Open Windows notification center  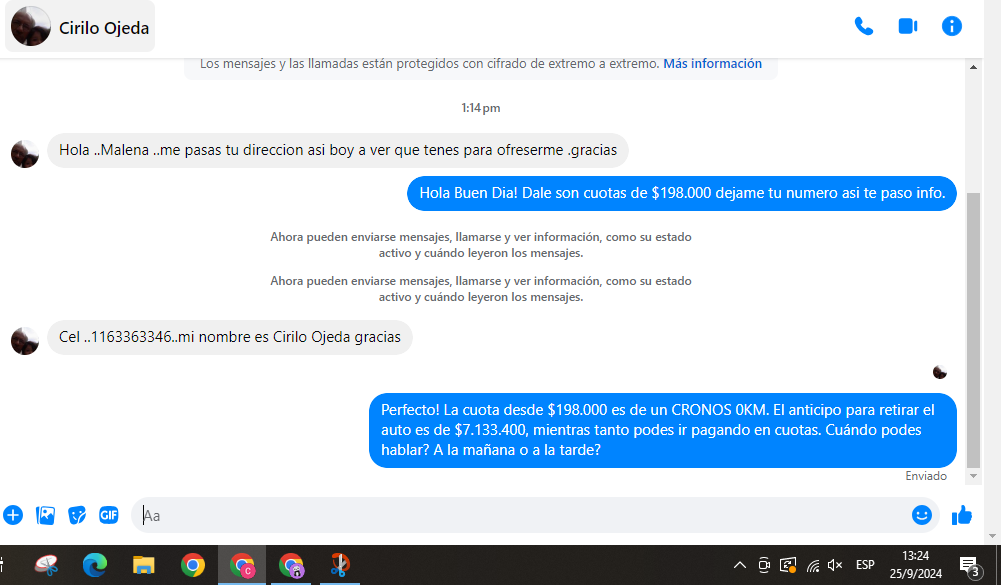point(968,566)
